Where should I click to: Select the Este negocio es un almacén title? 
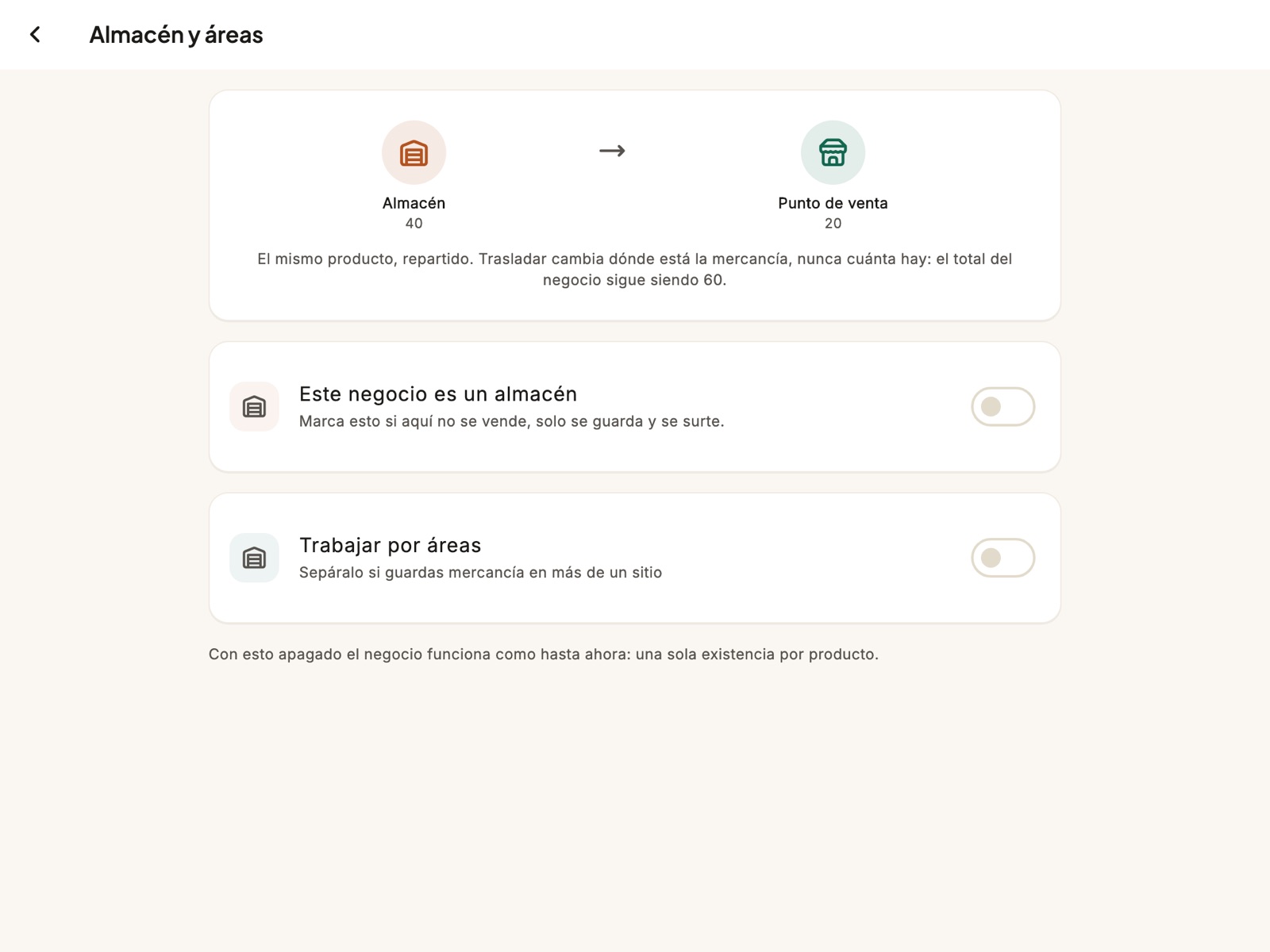tap(438, 394)
